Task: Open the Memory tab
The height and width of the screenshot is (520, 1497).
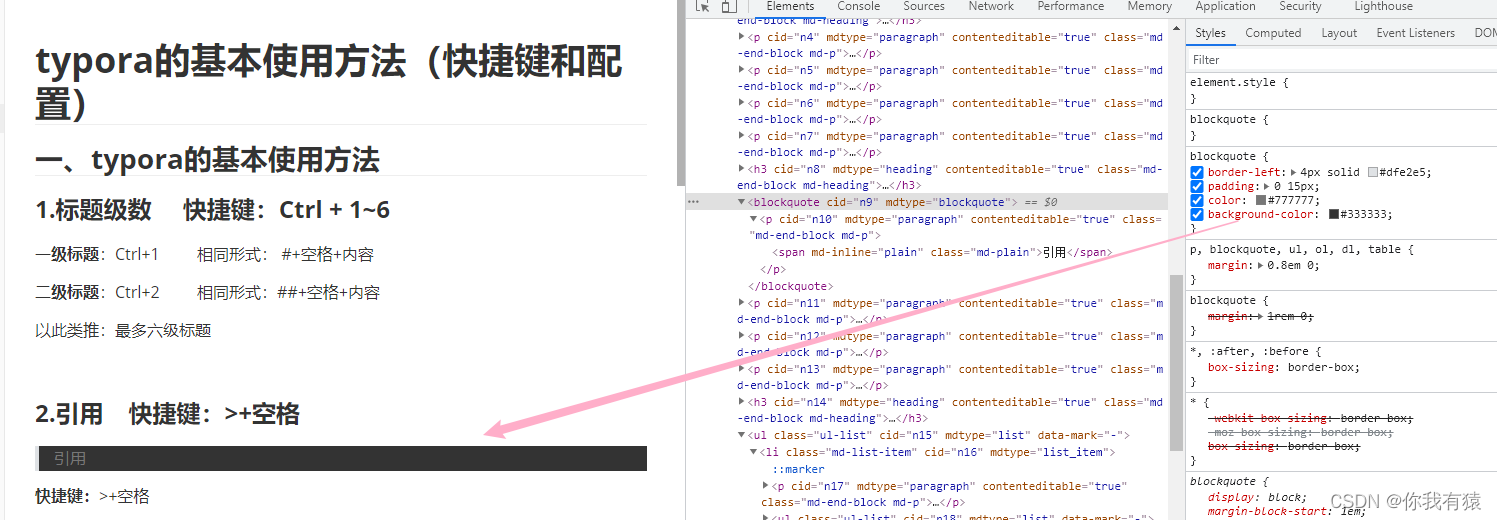Action: pyautogui.click(x=1149, y=6)
